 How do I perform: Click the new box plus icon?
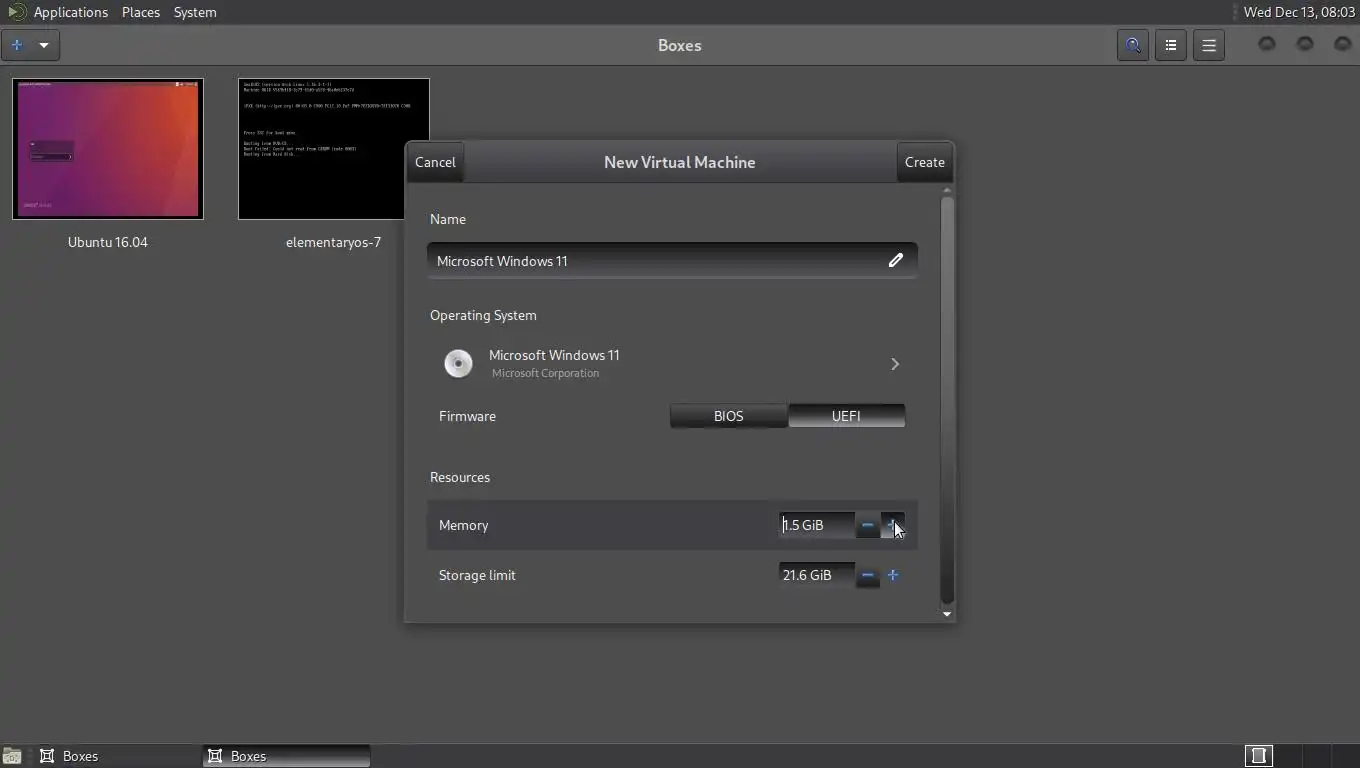(17, 45)
